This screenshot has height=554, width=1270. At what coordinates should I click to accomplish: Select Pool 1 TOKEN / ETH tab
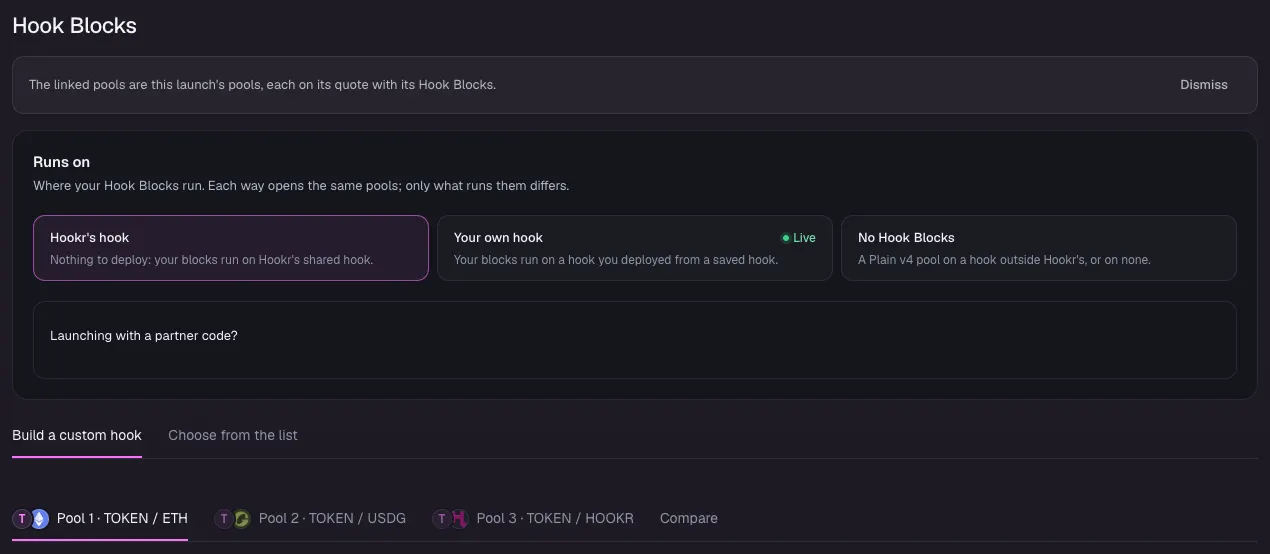100,519
